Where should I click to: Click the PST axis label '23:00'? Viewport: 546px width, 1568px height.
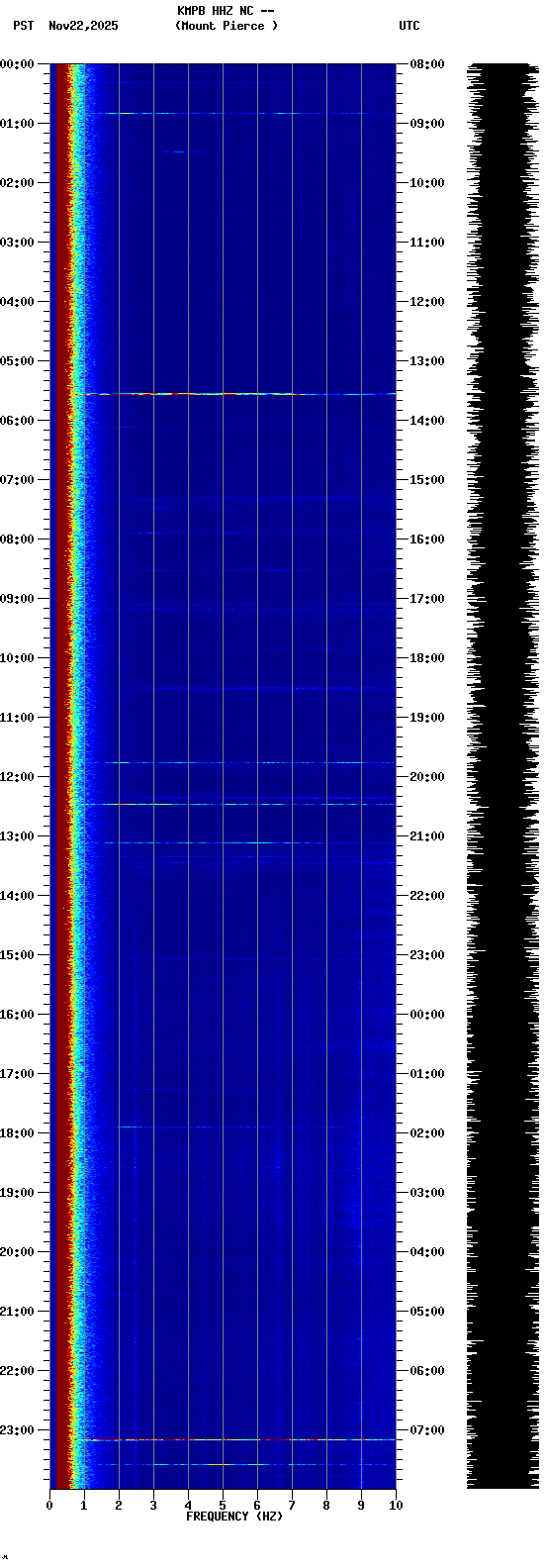(x=18, y=1430)
